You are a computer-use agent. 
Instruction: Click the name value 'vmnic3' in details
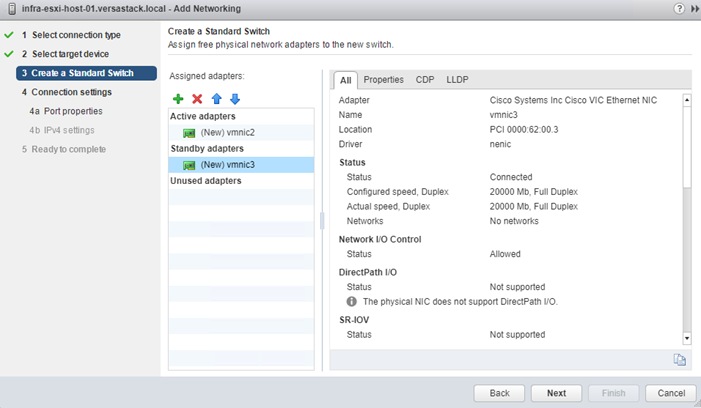tap(503, 115)
